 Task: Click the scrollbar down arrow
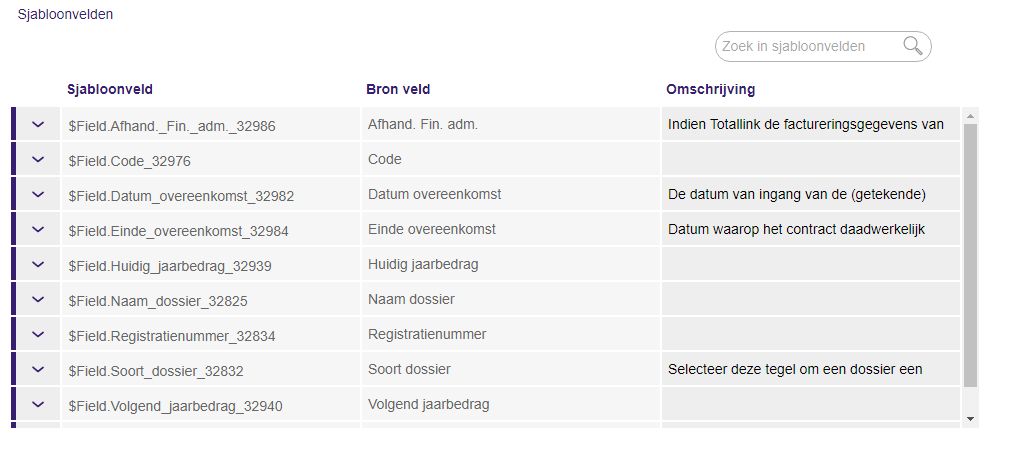(x=970, y=419)
